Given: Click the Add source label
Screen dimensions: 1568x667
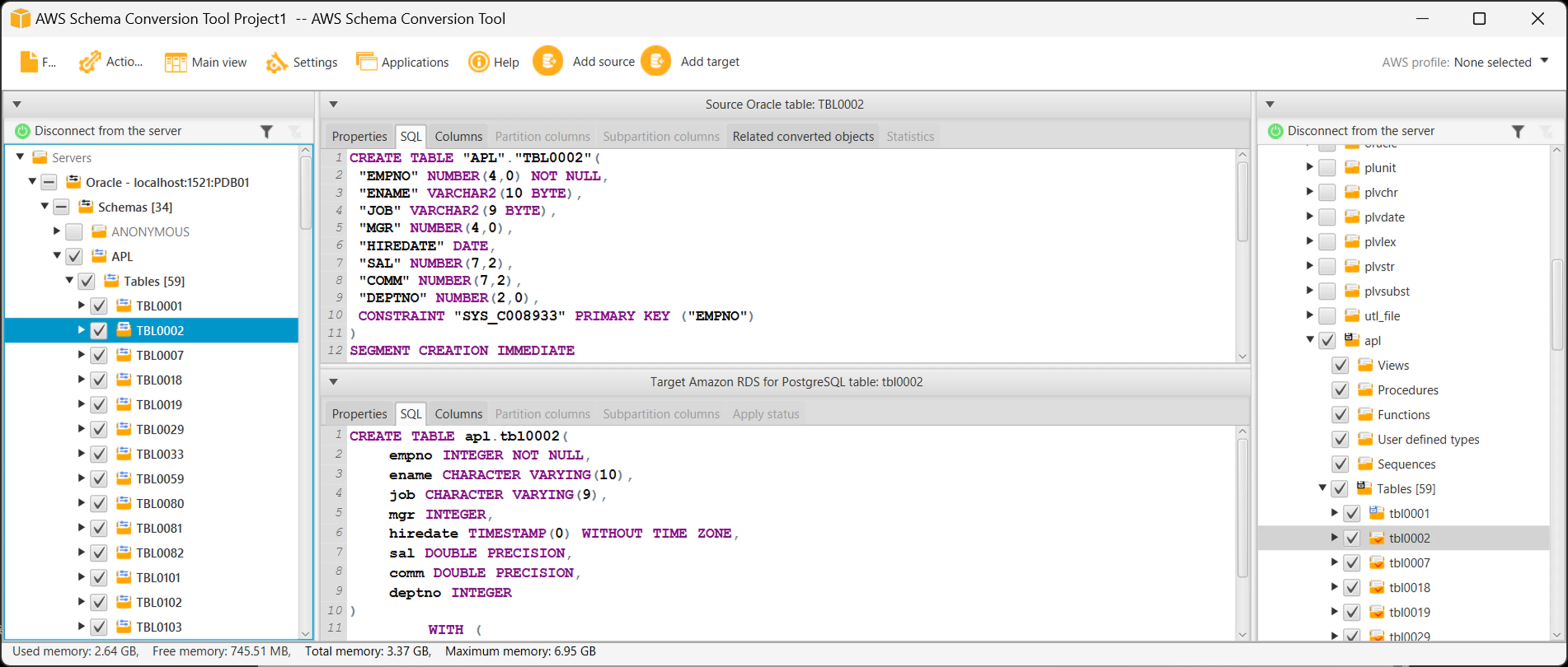Looking at the screenshot, I should pyautogui.click(x=603, y=62).
